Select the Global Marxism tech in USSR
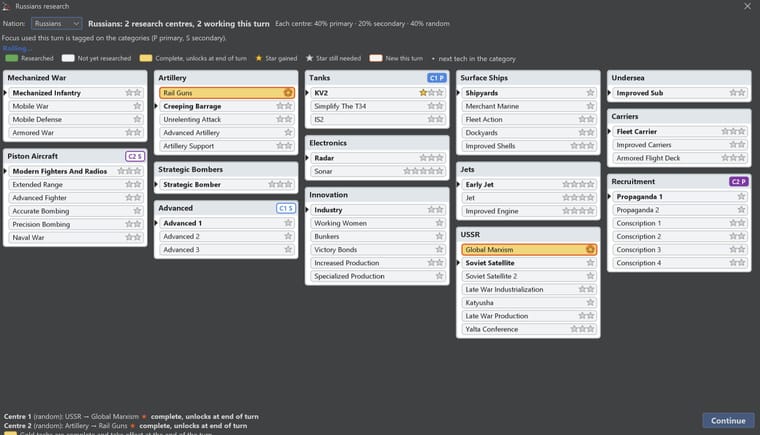This screenshot has width=760, height=435. tap(528, 249)
